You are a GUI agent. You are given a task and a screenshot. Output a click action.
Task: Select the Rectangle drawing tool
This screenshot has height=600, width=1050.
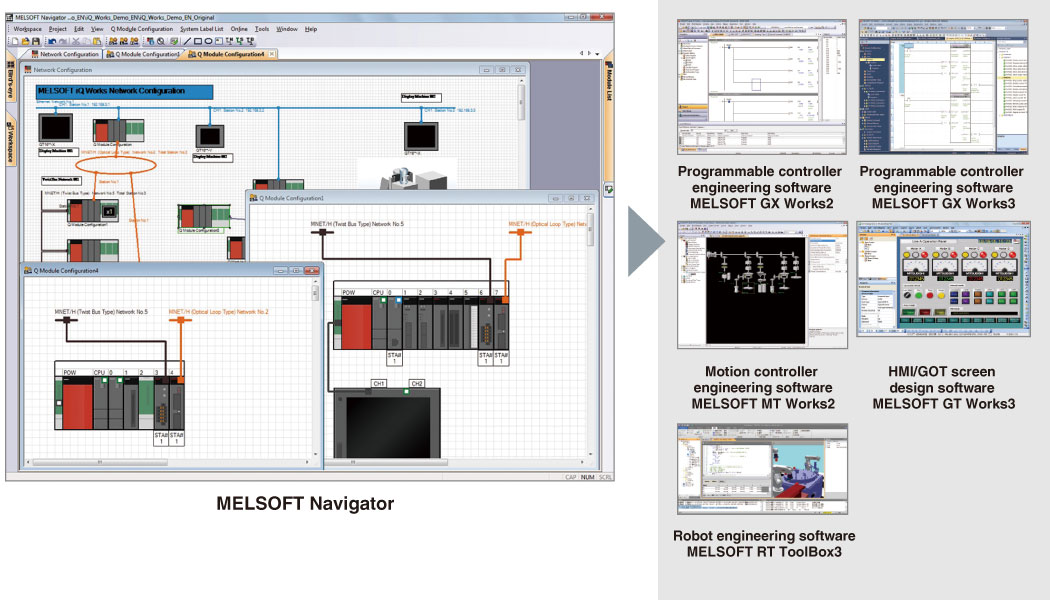coord(198,41)
